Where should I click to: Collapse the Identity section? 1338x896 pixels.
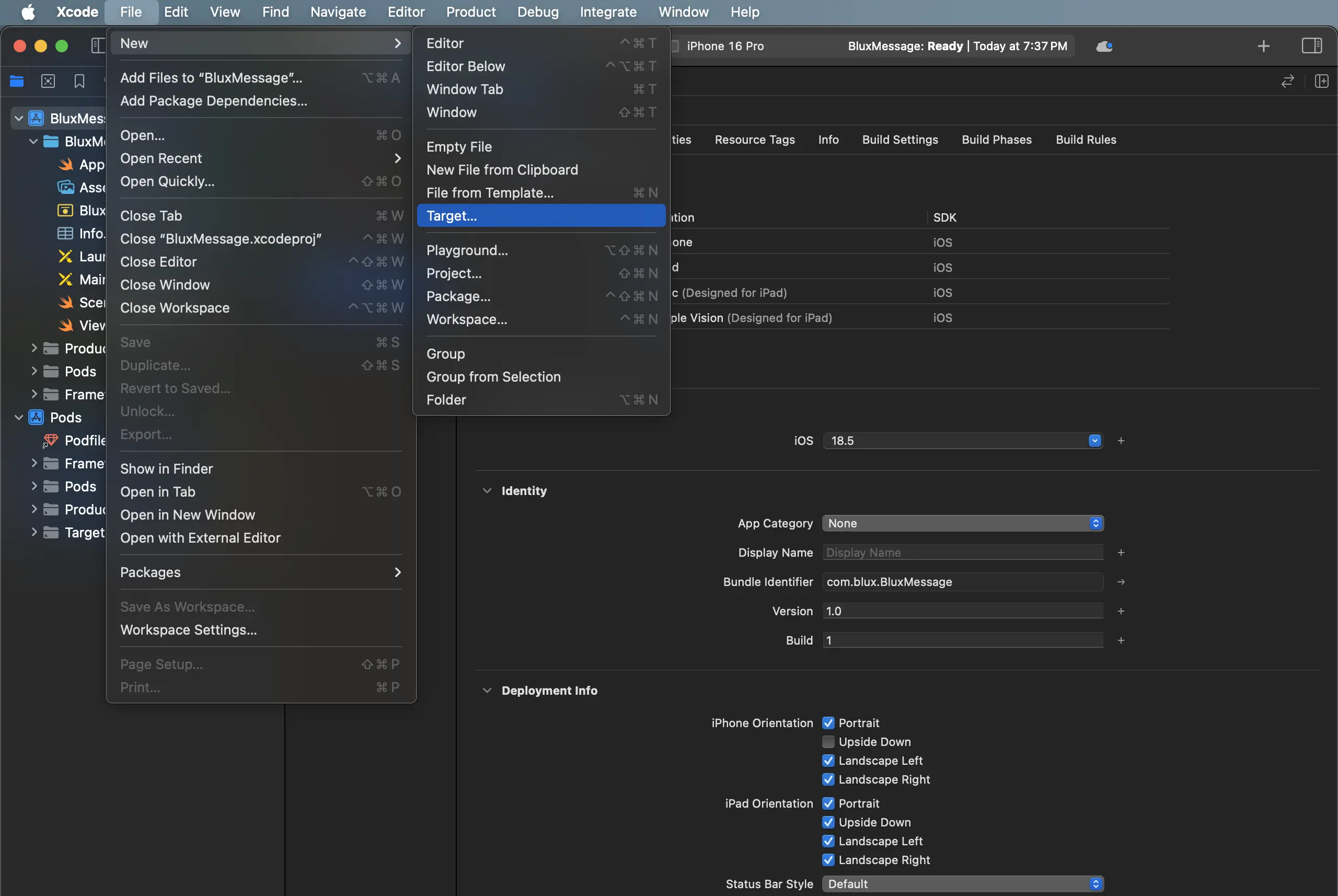pos(487,491)
